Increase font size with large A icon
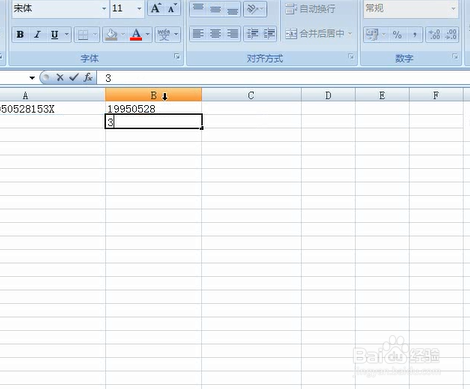The image size is (470, 389). (156, 8)
